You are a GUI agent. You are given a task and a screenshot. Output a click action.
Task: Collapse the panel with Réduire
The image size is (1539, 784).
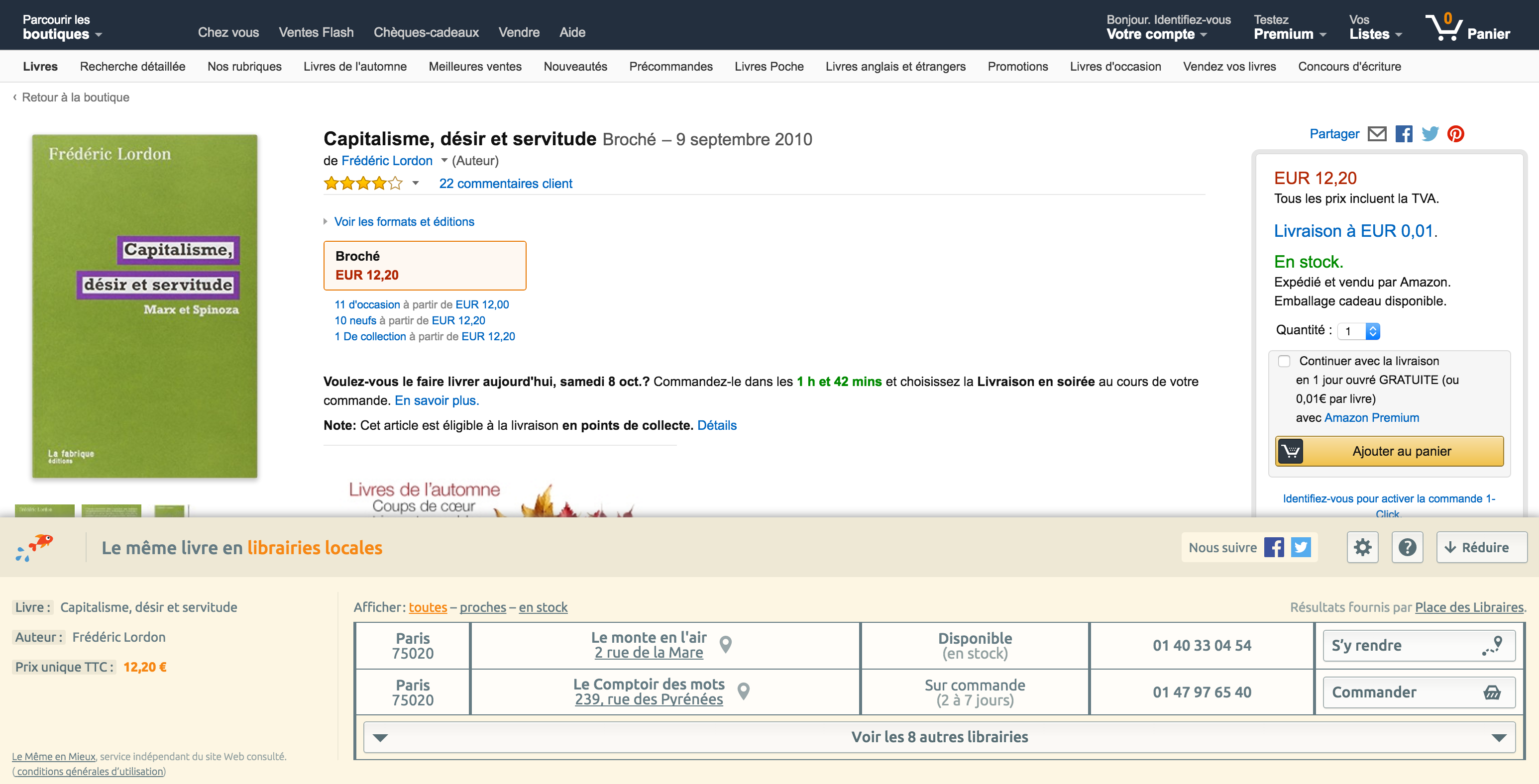[1482, 547]
